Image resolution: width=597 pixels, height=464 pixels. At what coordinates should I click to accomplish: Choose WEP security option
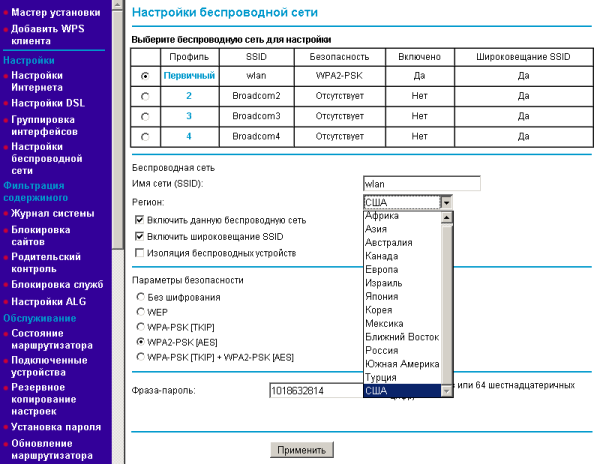(141, 312)
